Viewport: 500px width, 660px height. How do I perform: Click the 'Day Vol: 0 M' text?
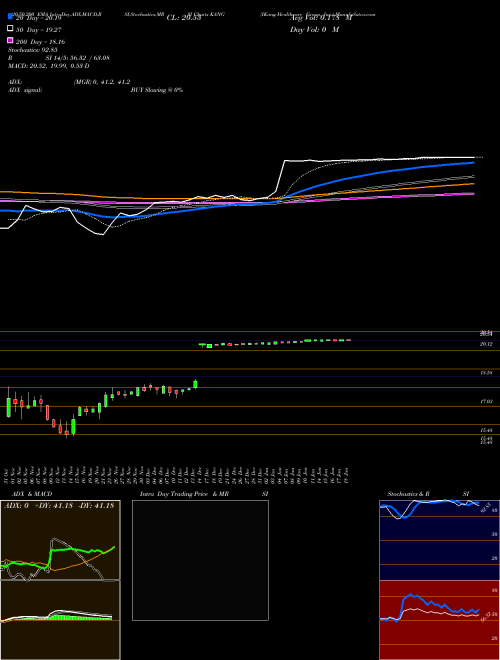314,30
